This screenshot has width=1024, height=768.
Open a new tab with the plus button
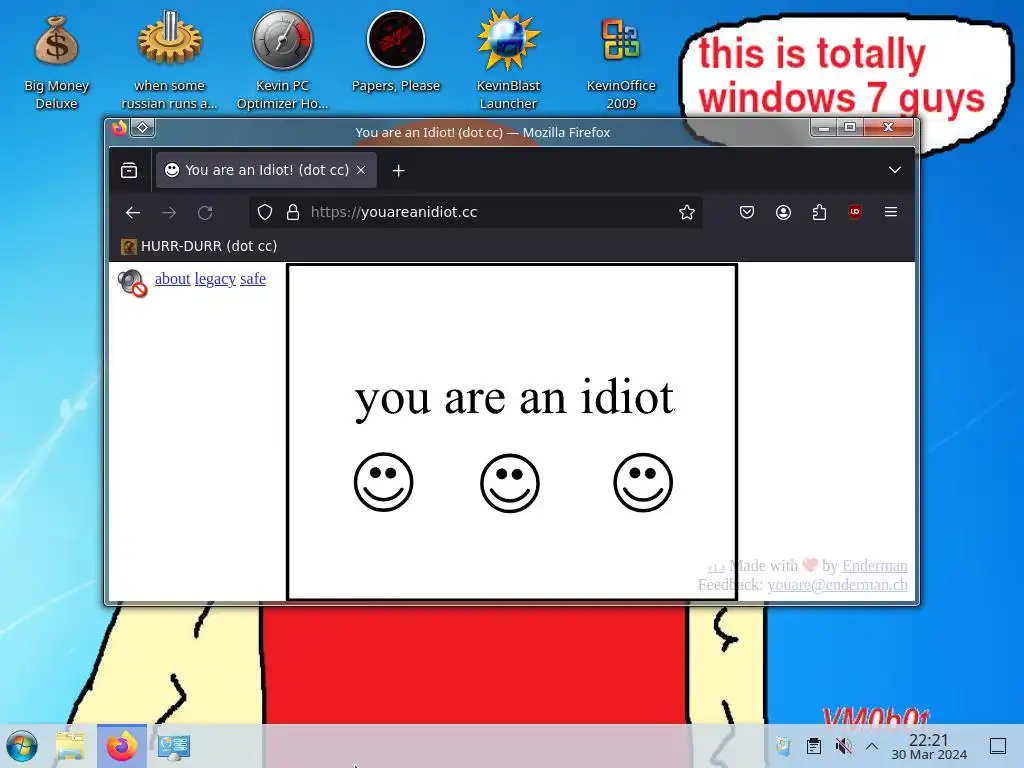tap(398, 170)
